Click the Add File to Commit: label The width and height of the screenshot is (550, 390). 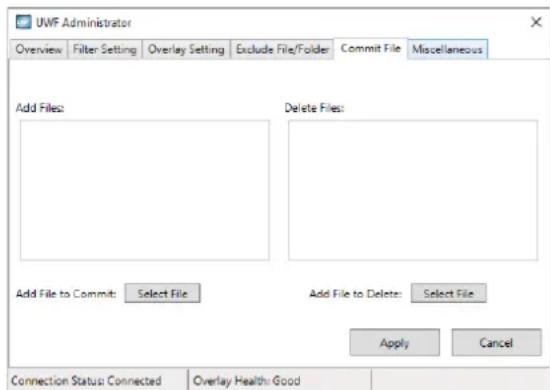click(x=66, y=294)
